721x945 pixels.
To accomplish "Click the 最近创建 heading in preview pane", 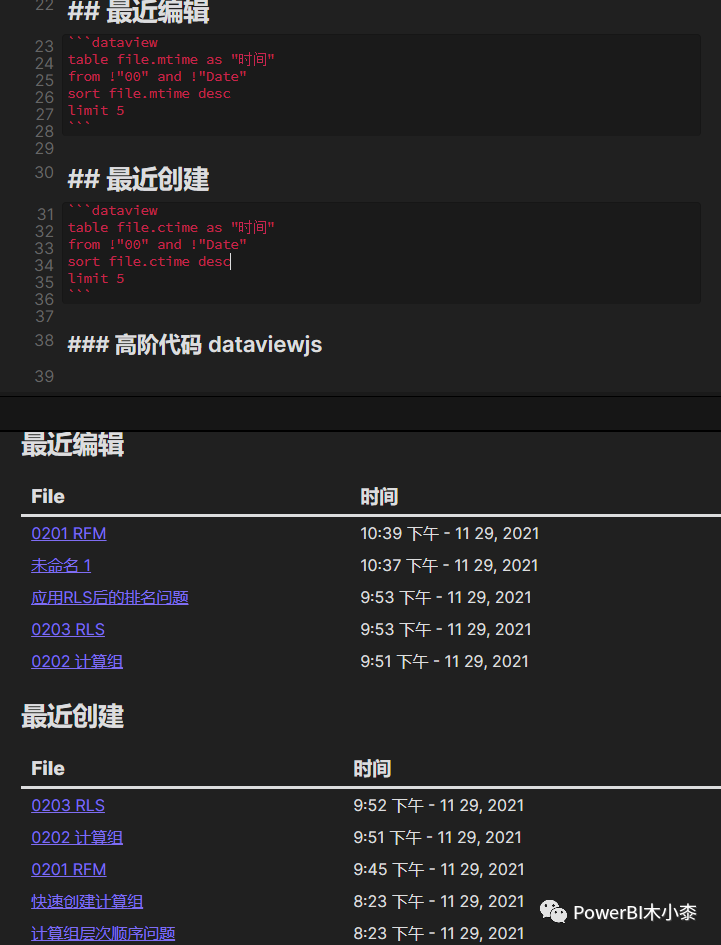I will point(73,716).
